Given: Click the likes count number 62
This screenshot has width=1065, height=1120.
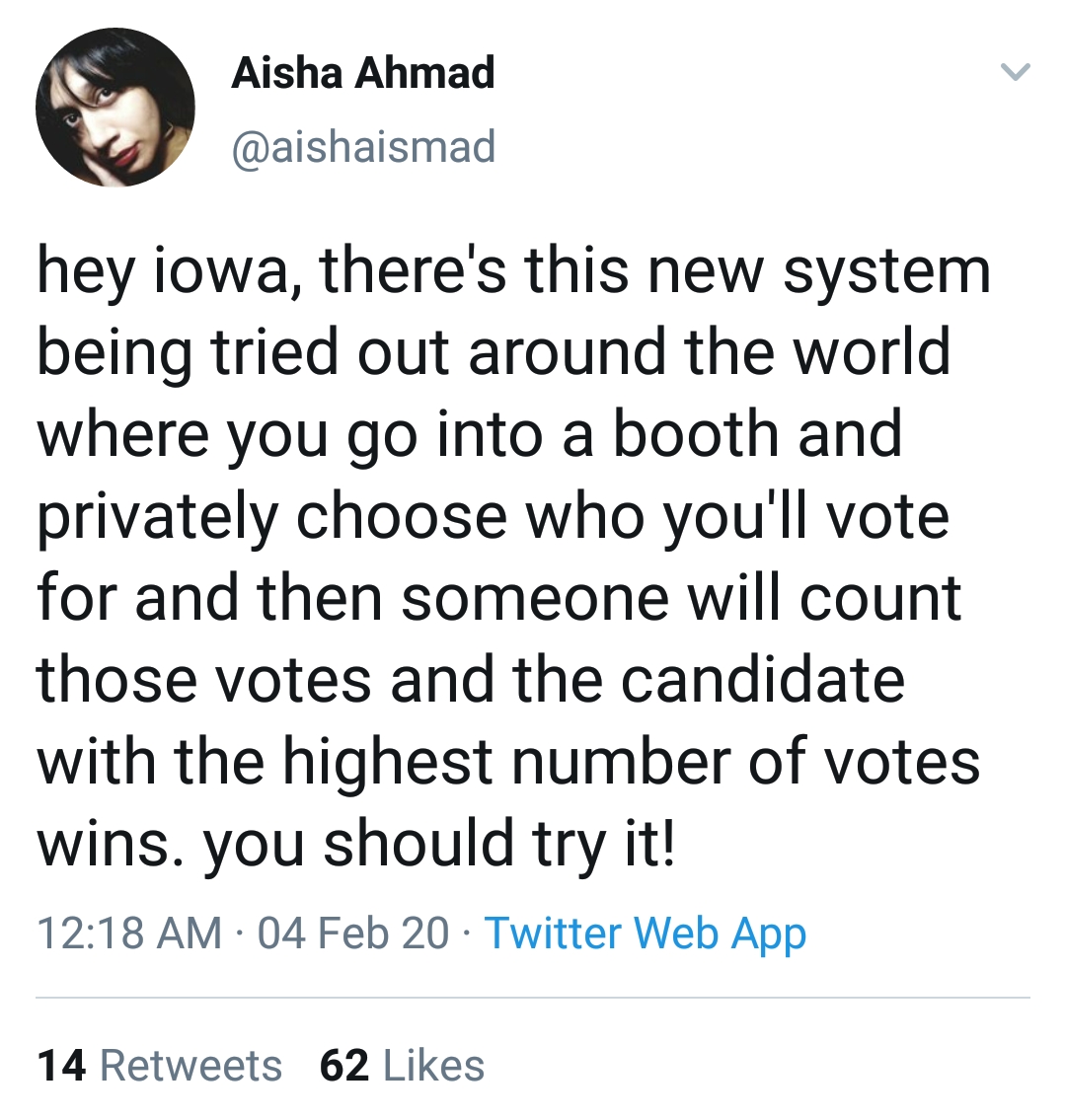Looking at the screenshot, I should point(344,1066).
